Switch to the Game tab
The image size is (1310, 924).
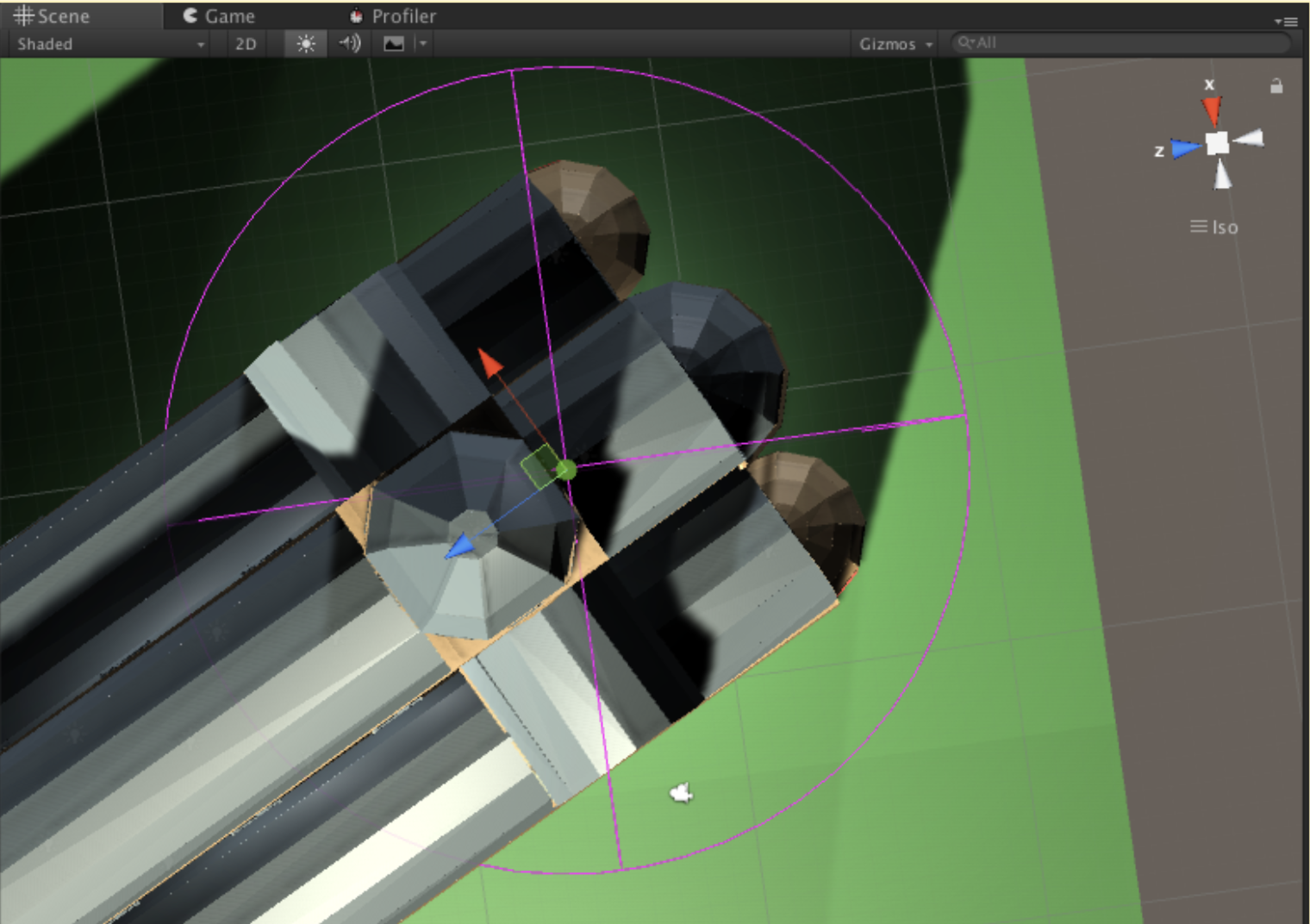(x=219, y=16)
